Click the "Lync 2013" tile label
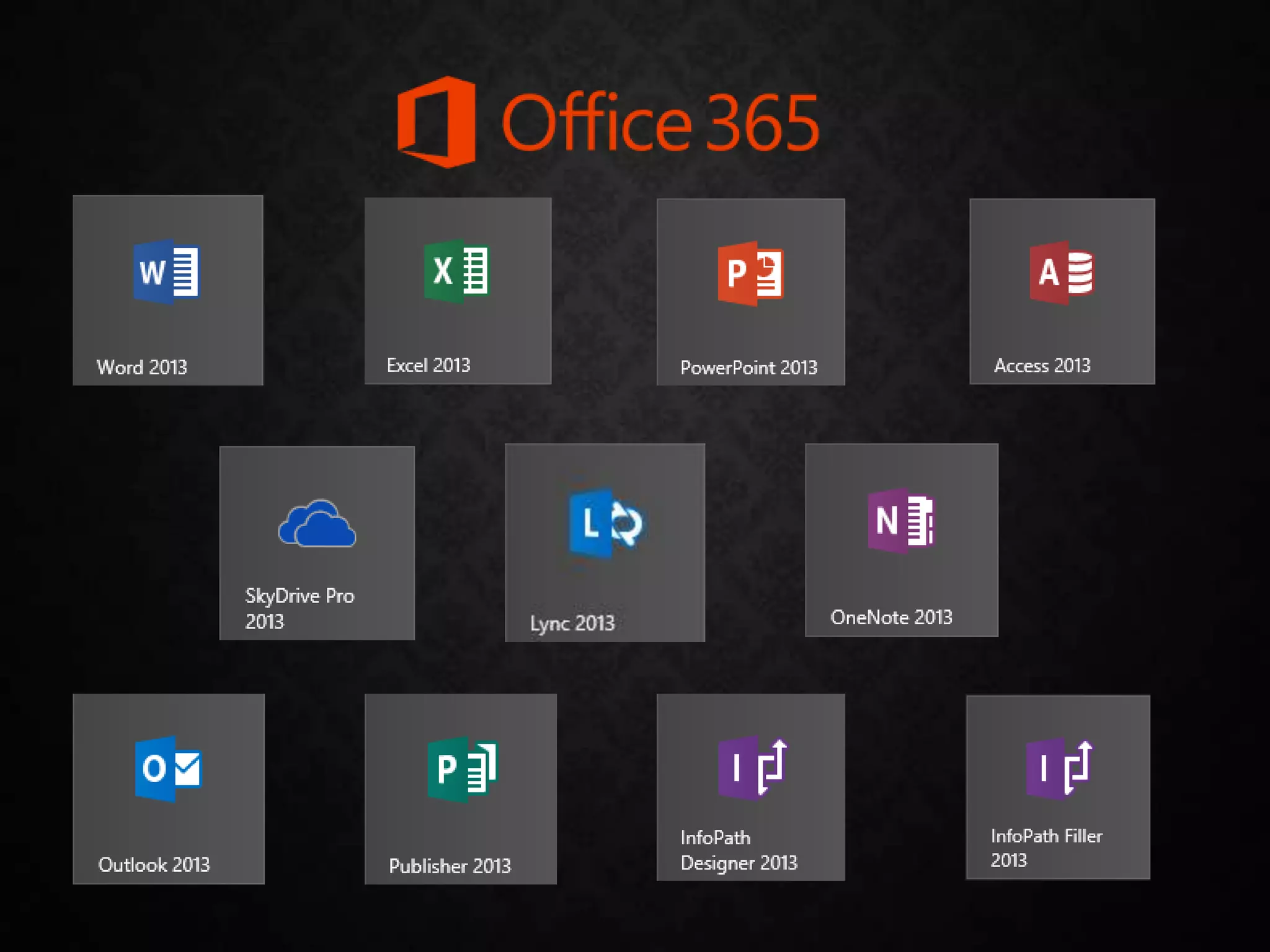This screenshot has height=952, width=1270. point(572,623)
